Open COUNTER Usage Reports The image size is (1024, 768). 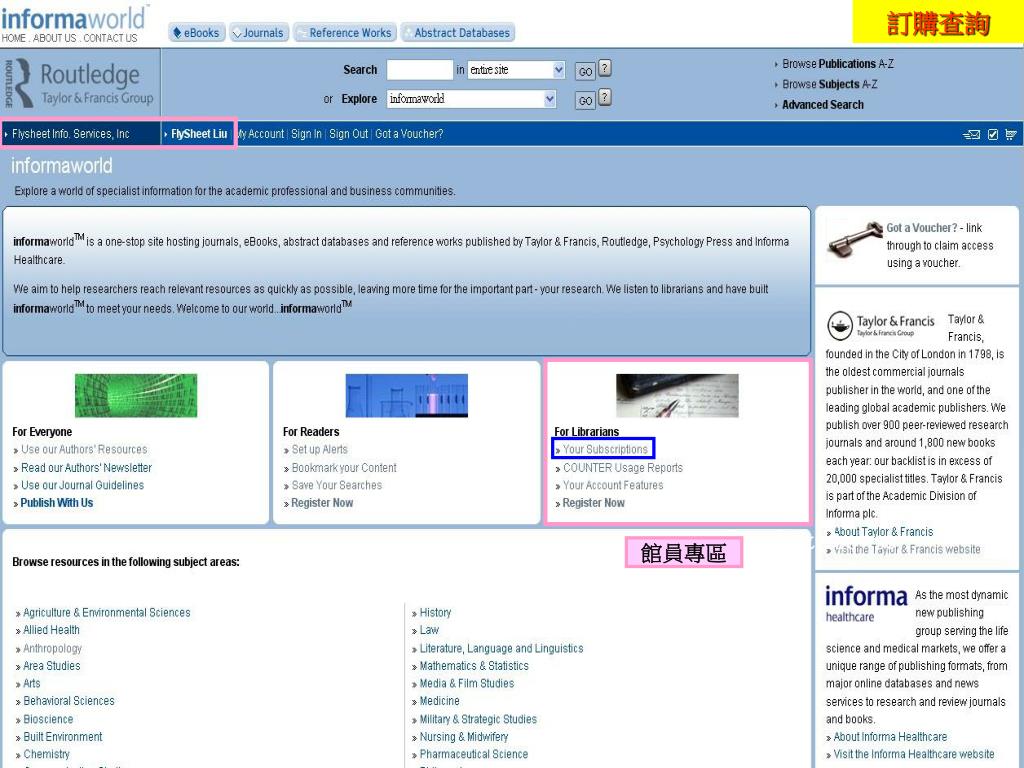[x=623, y=468]
